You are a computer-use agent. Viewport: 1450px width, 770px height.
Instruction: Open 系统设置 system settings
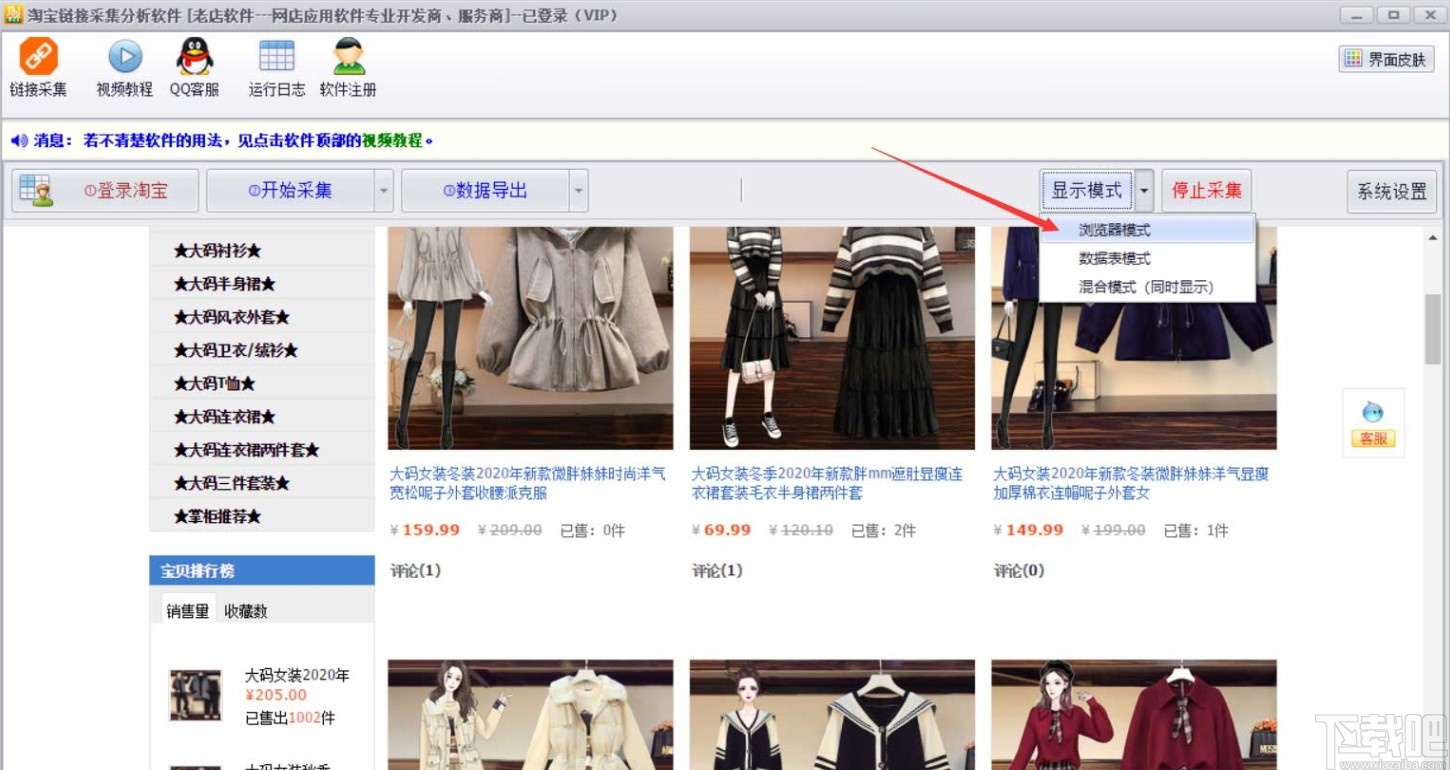[1391, 190]
